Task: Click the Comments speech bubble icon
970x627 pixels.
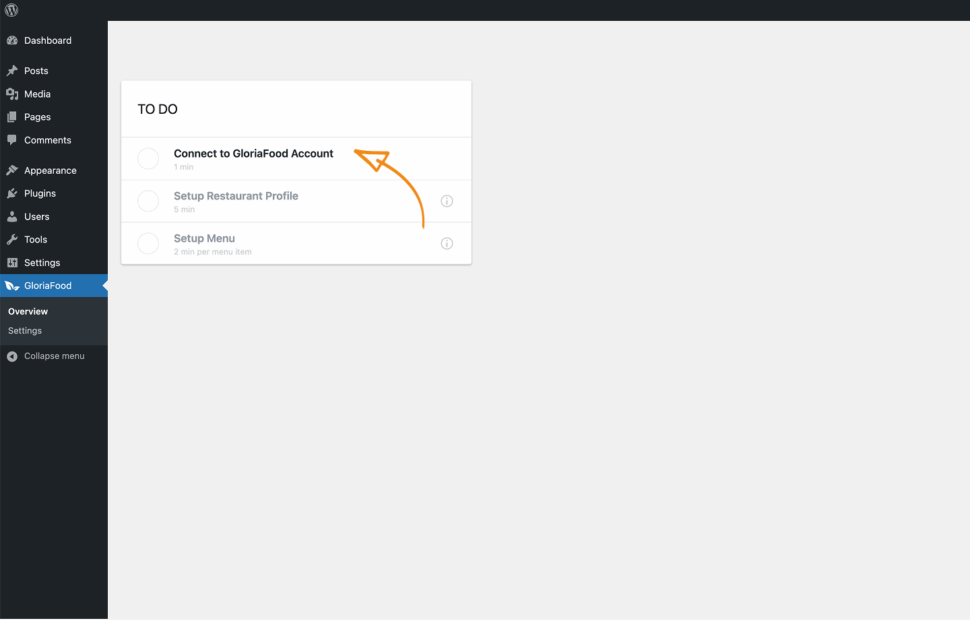Action: point(13,140)
